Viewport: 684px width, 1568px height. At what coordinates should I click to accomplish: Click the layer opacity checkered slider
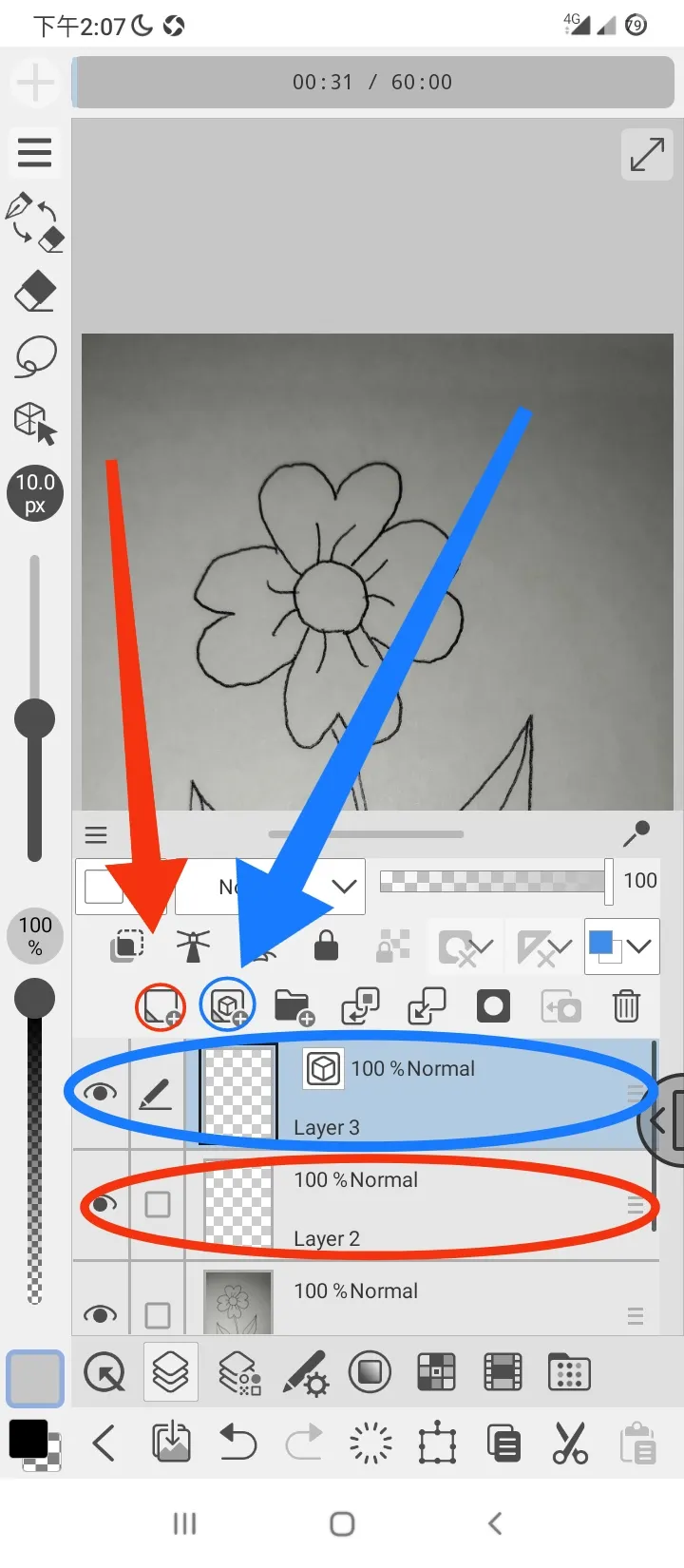click(492, 881)
